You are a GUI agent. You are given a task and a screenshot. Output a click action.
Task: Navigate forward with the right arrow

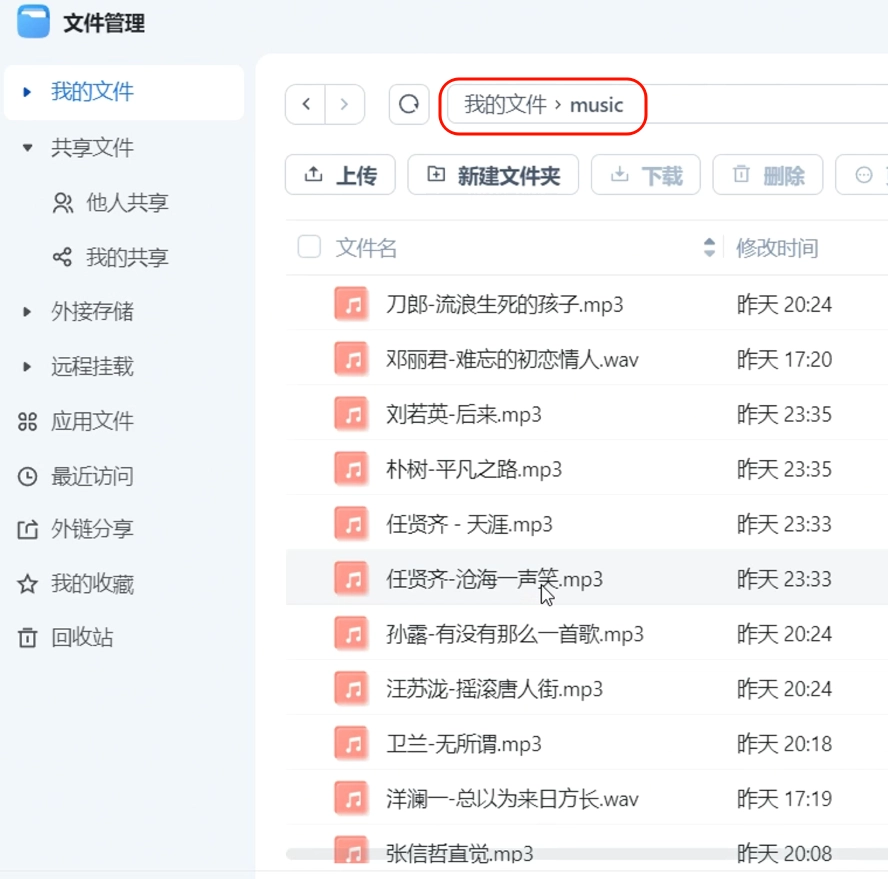coord(344,104)
